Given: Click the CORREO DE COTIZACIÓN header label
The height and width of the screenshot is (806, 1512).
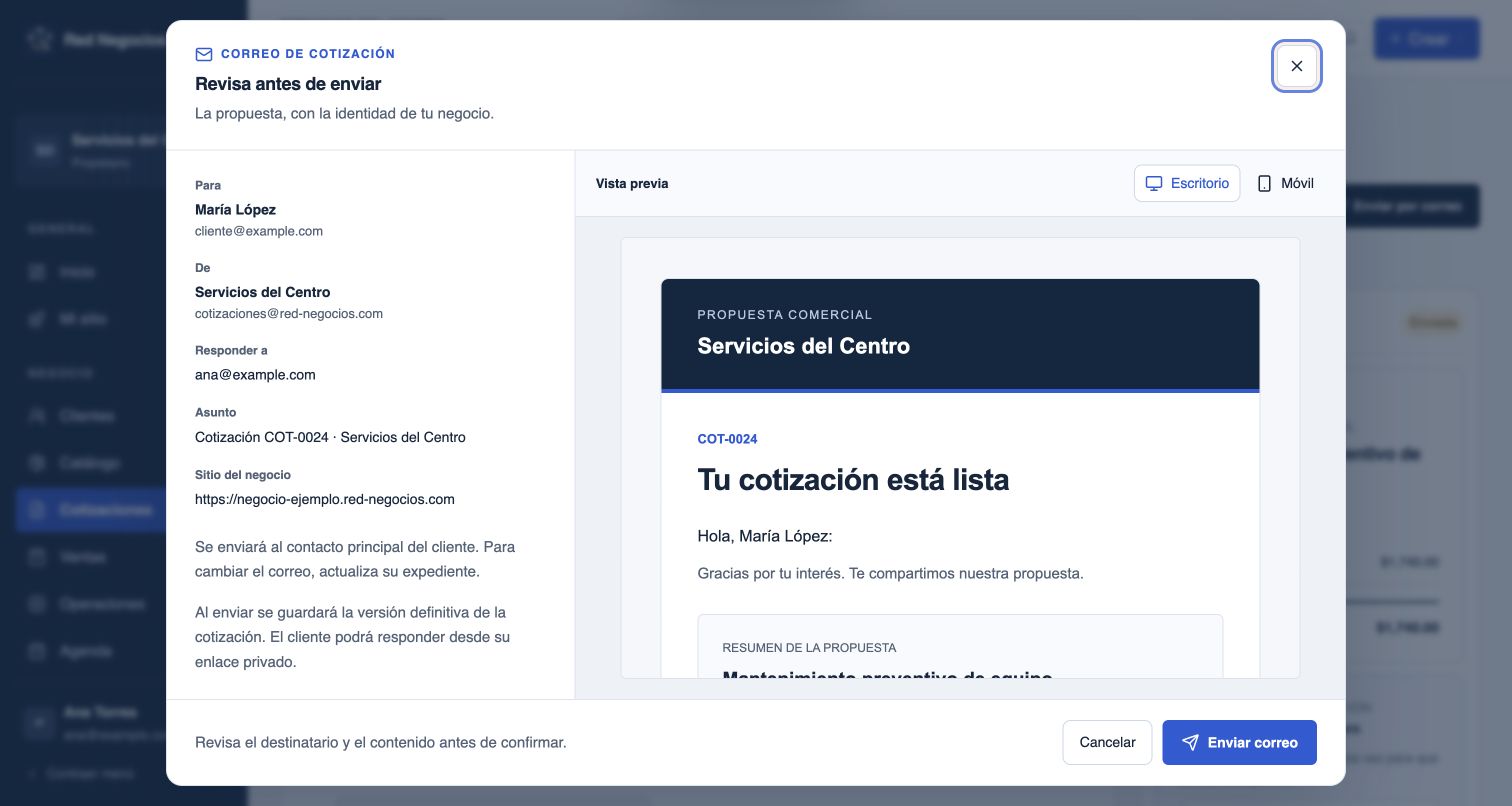Looking at the screenshot, I should [x=308, y=54].
